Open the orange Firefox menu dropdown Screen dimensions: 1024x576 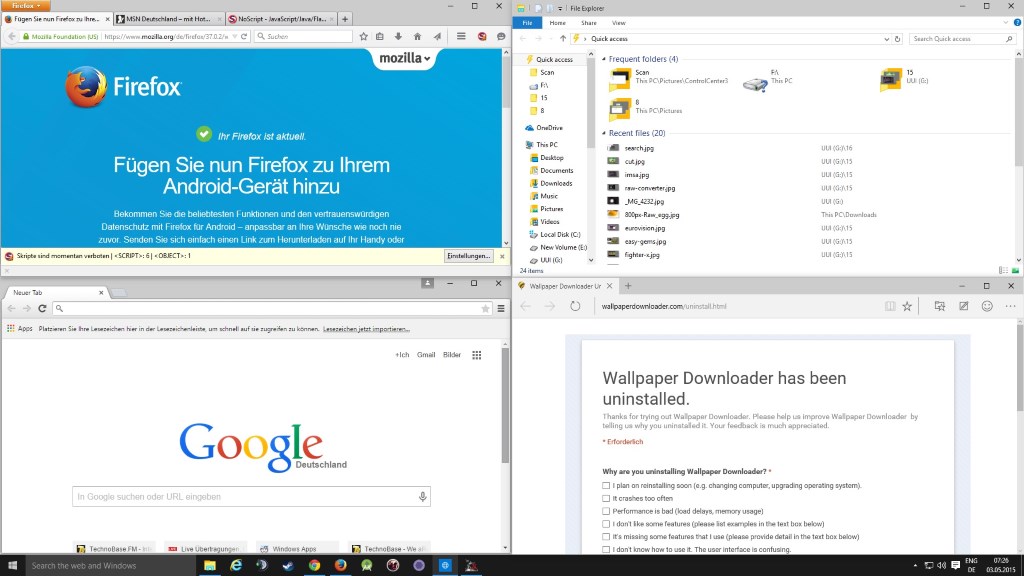click(x=25, y=5)
